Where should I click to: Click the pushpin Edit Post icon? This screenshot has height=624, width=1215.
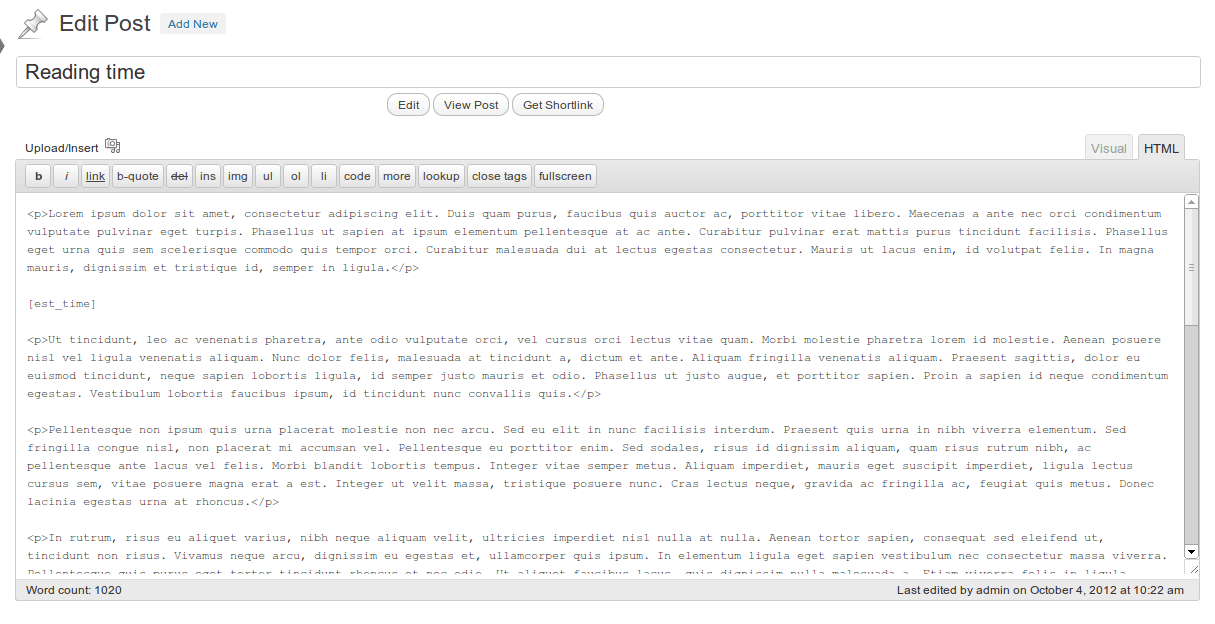[33, 24]
